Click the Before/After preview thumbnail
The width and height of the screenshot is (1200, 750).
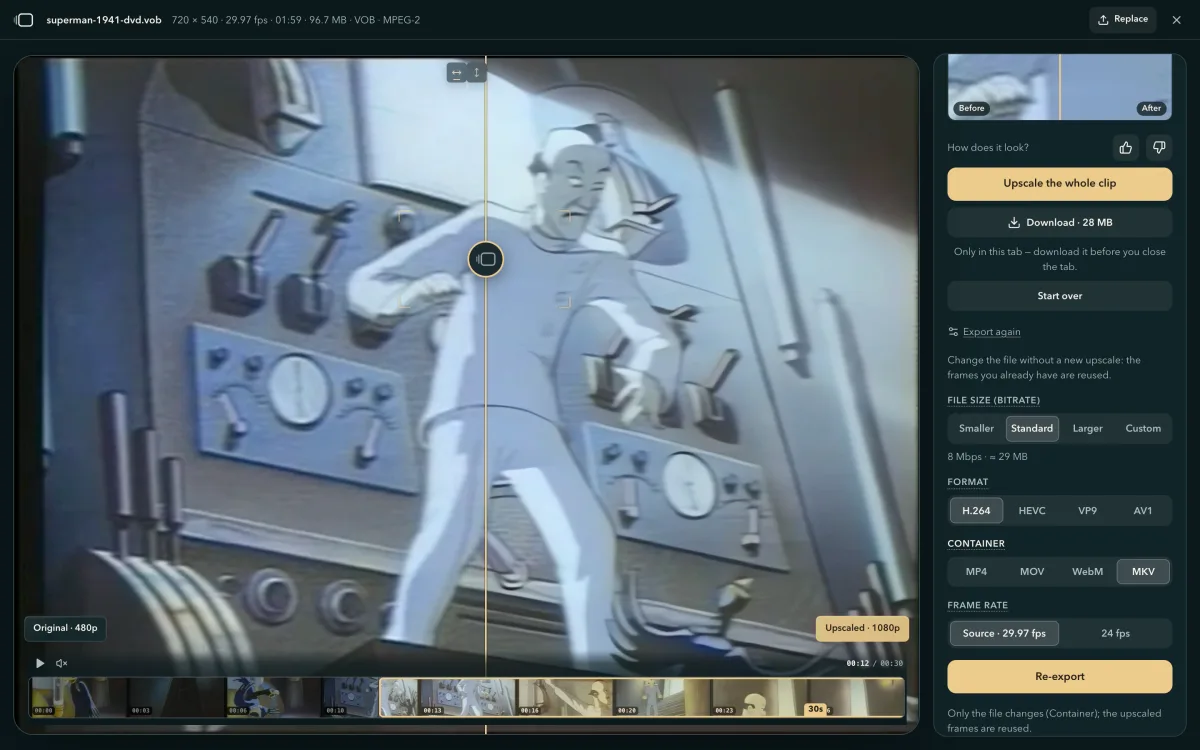pyautogui.click(x=1060, y=87)
